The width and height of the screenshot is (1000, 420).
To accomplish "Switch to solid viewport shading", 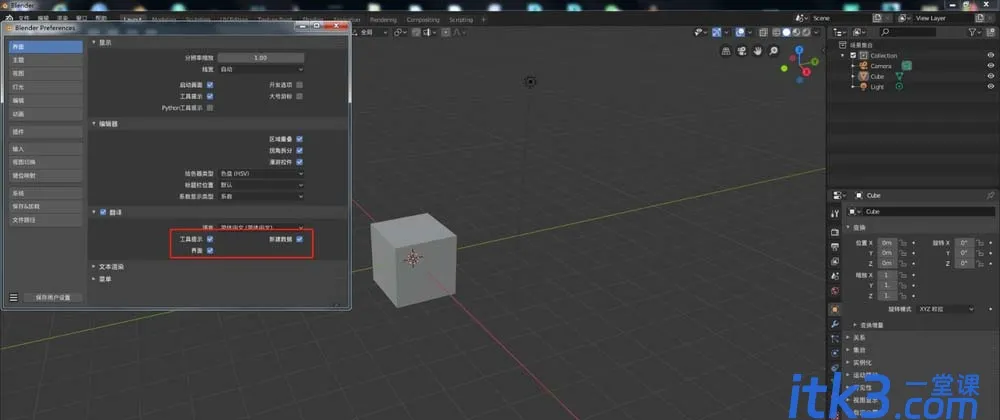I will tap(786, 32).
